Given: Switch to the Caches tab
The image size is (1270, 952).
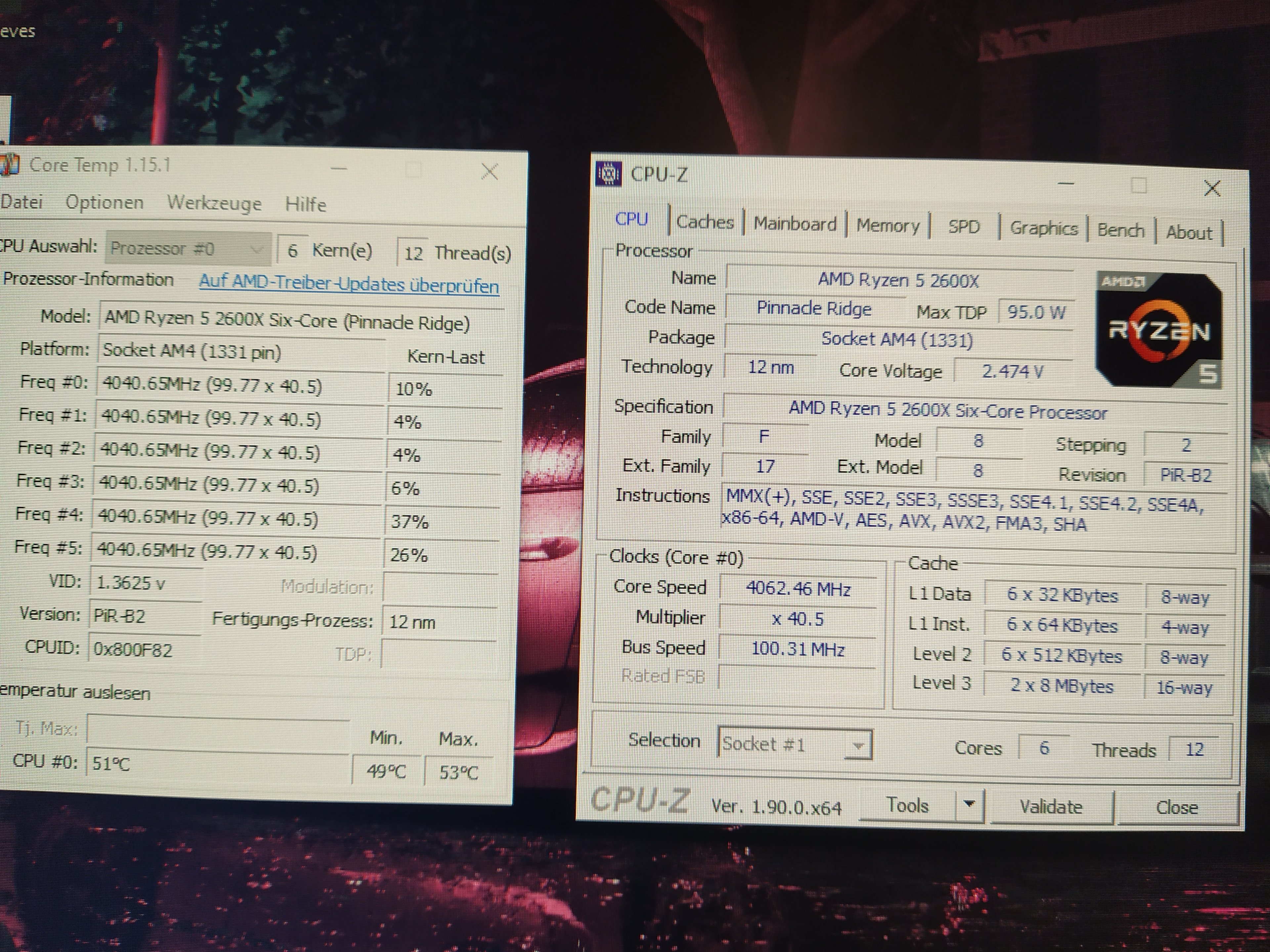Looking at the screenshot, I should coord(705,222).
